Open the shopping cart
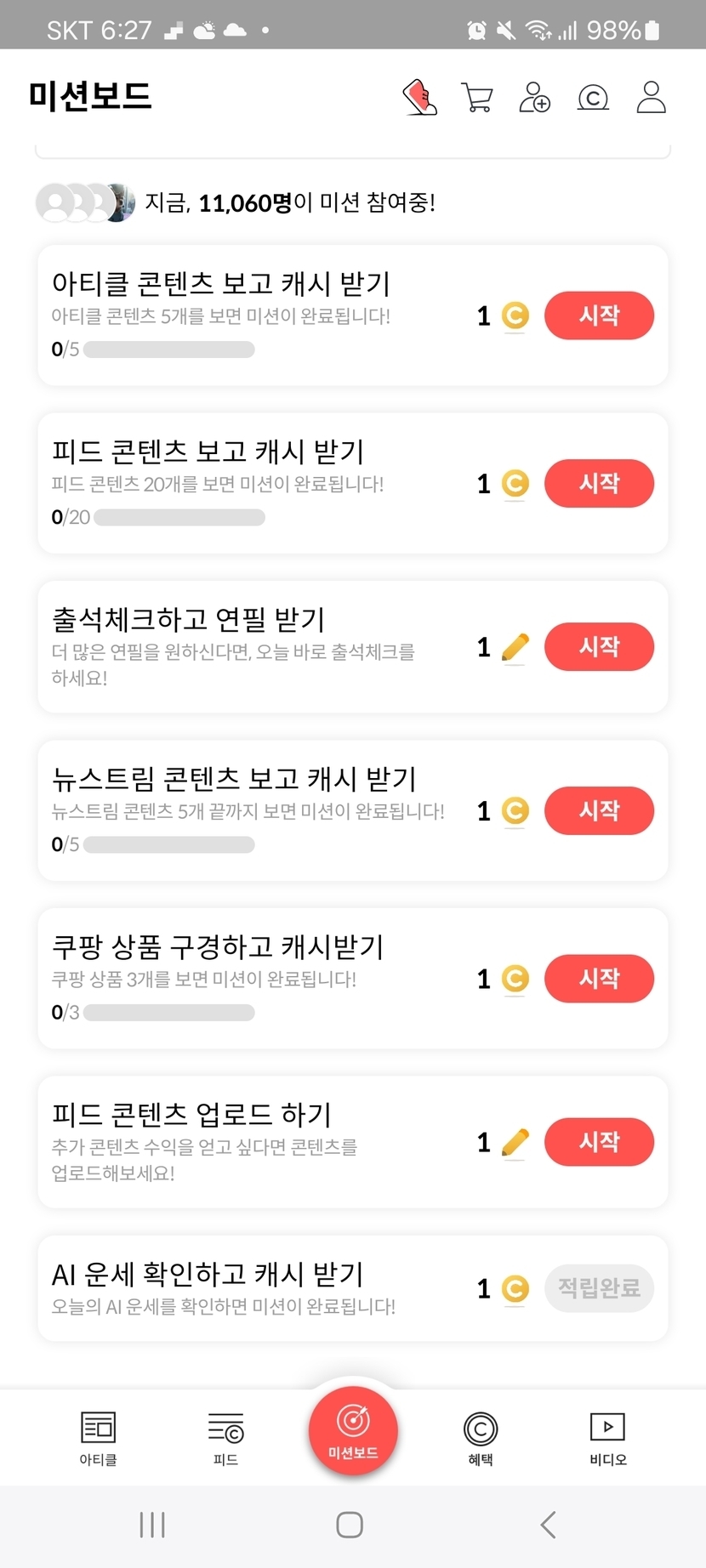Screen dimensions: 706x1568 (476, 97)
